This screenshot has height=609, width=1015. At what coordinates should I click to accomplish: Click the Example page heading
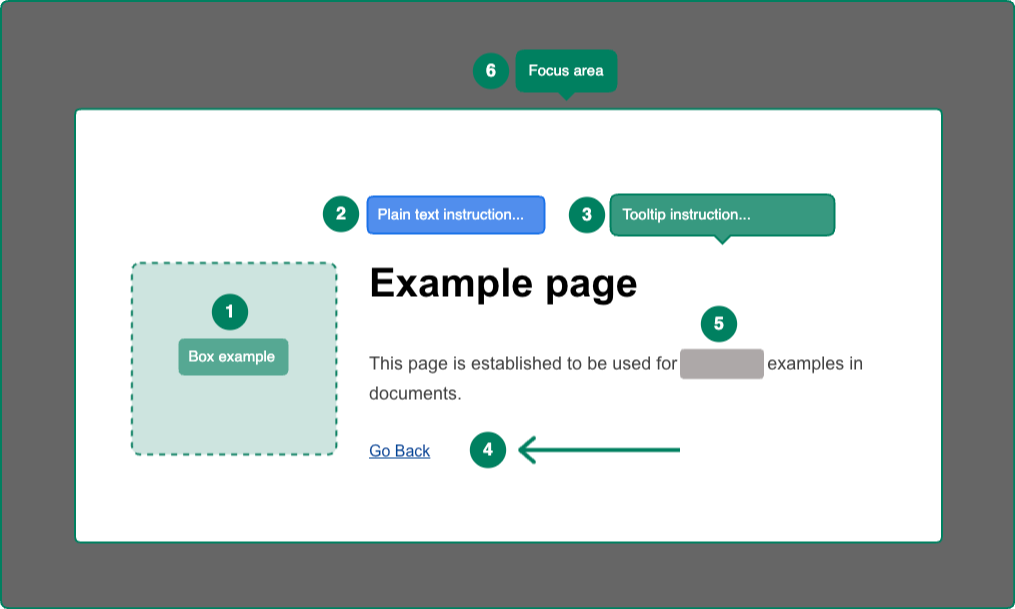point(503,284)
